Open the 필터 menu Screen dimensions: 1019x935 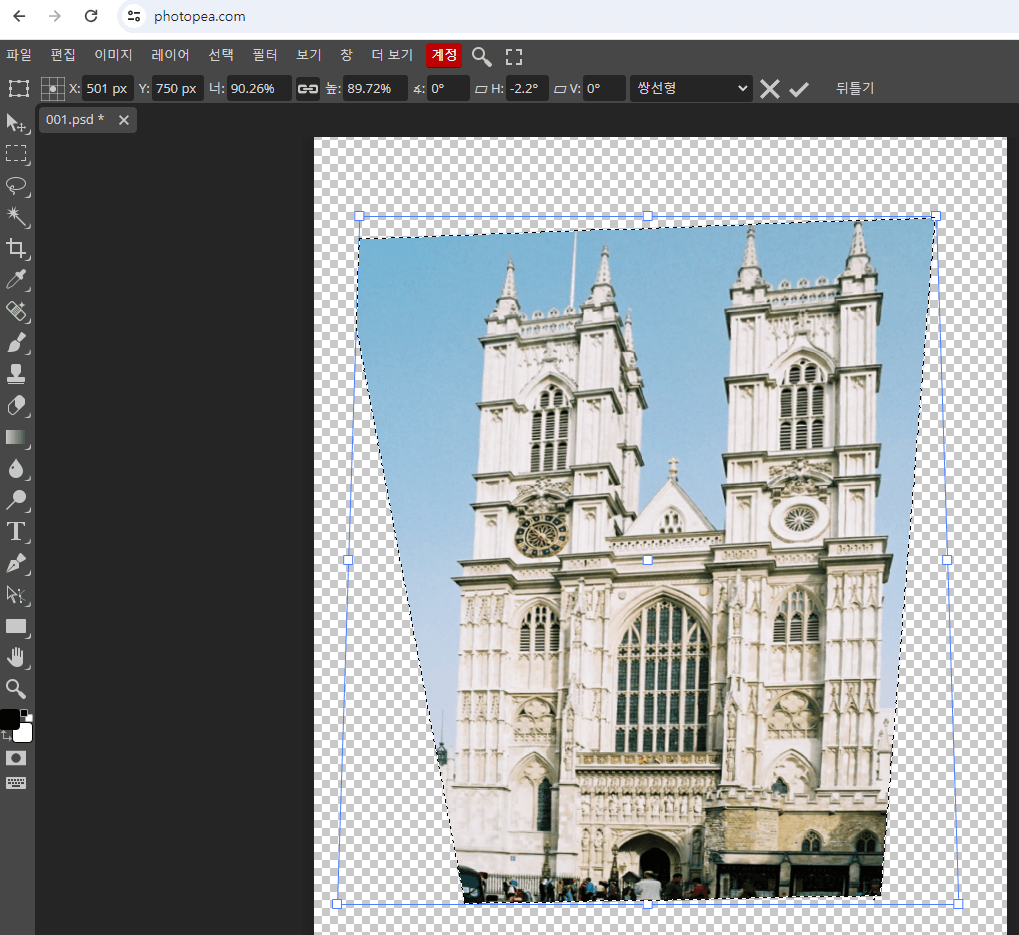point(264,55)
